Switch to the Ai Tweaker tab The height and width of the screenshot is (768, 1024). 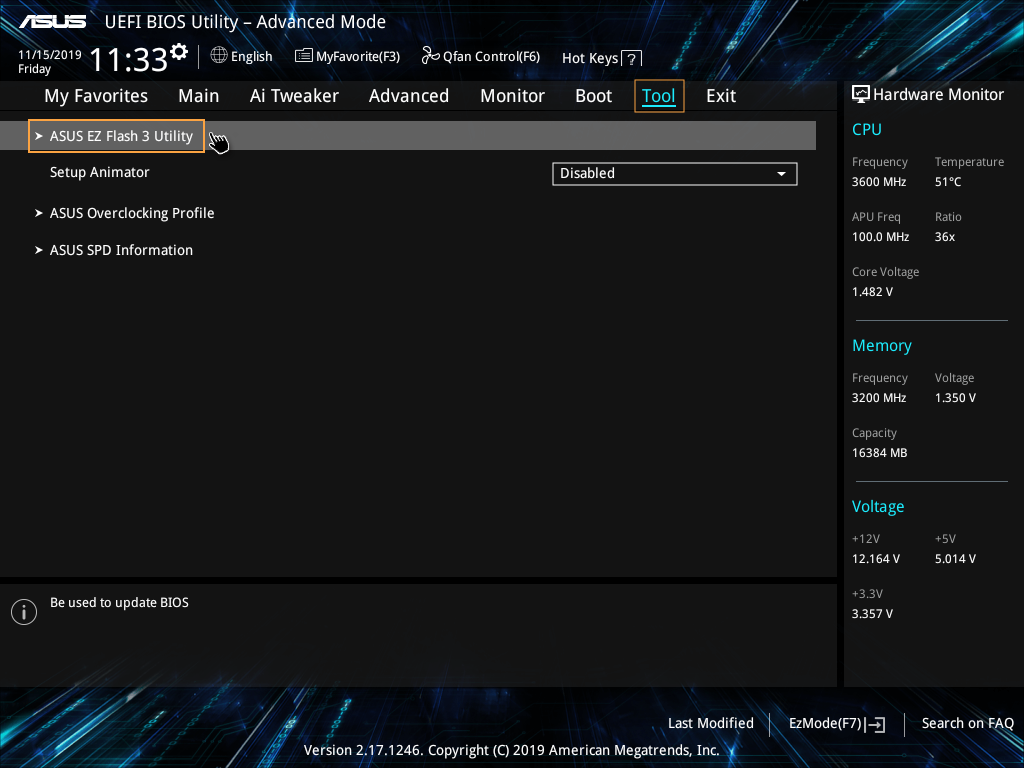[294, 96]
